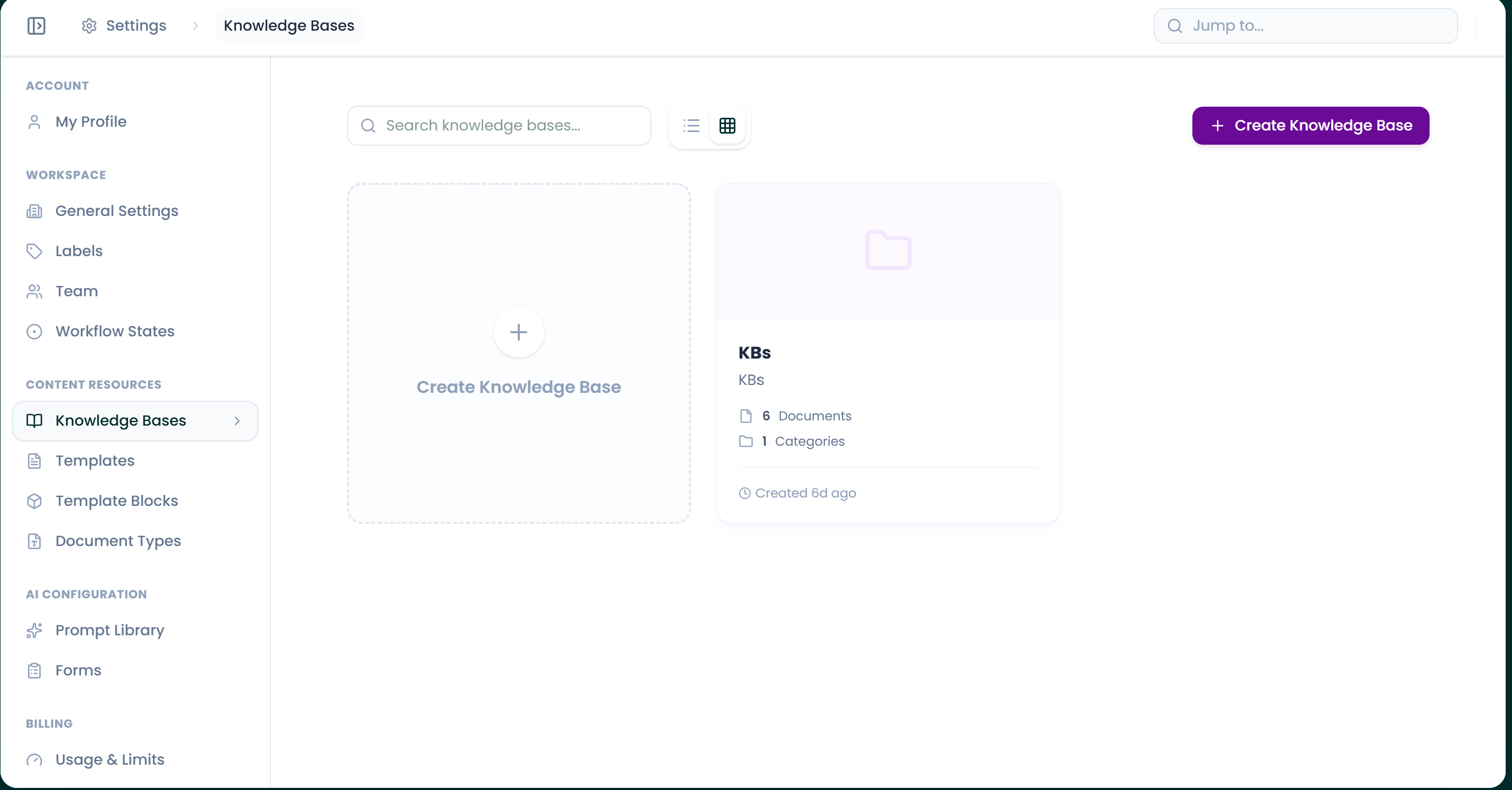Click the Settings gear icon in the breadcrumb
The image size is (1512, 790).
click(x=89, y=26)
